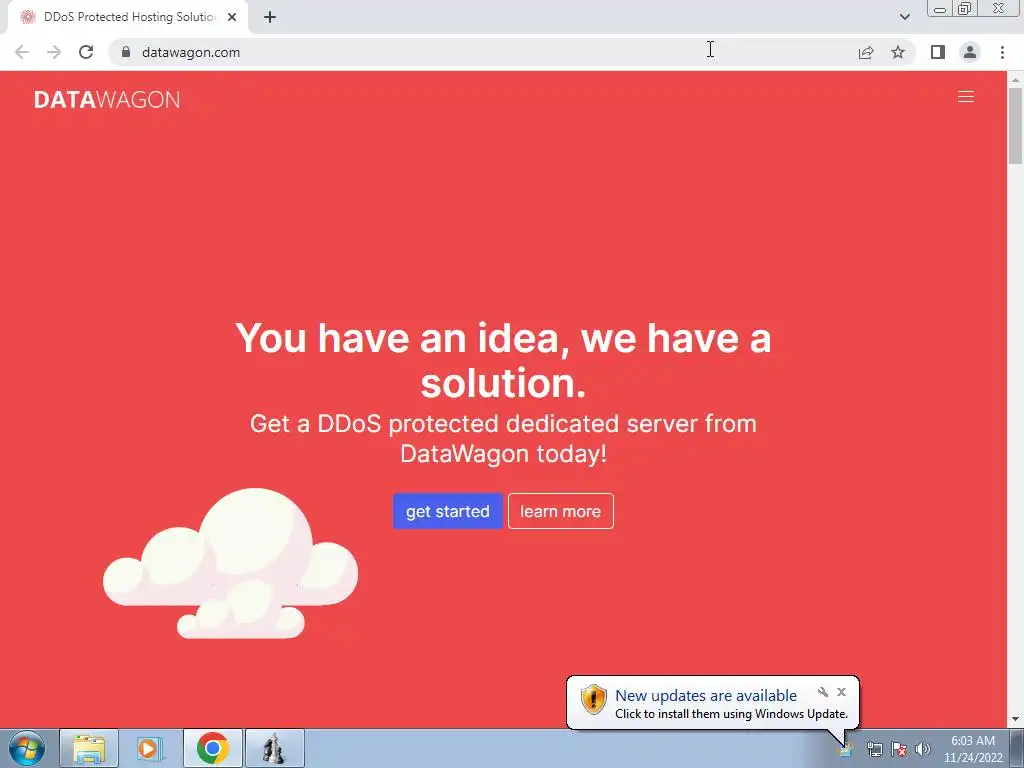Share this page icon
This screenshot has width=1024, height=768.
point(866,52)
